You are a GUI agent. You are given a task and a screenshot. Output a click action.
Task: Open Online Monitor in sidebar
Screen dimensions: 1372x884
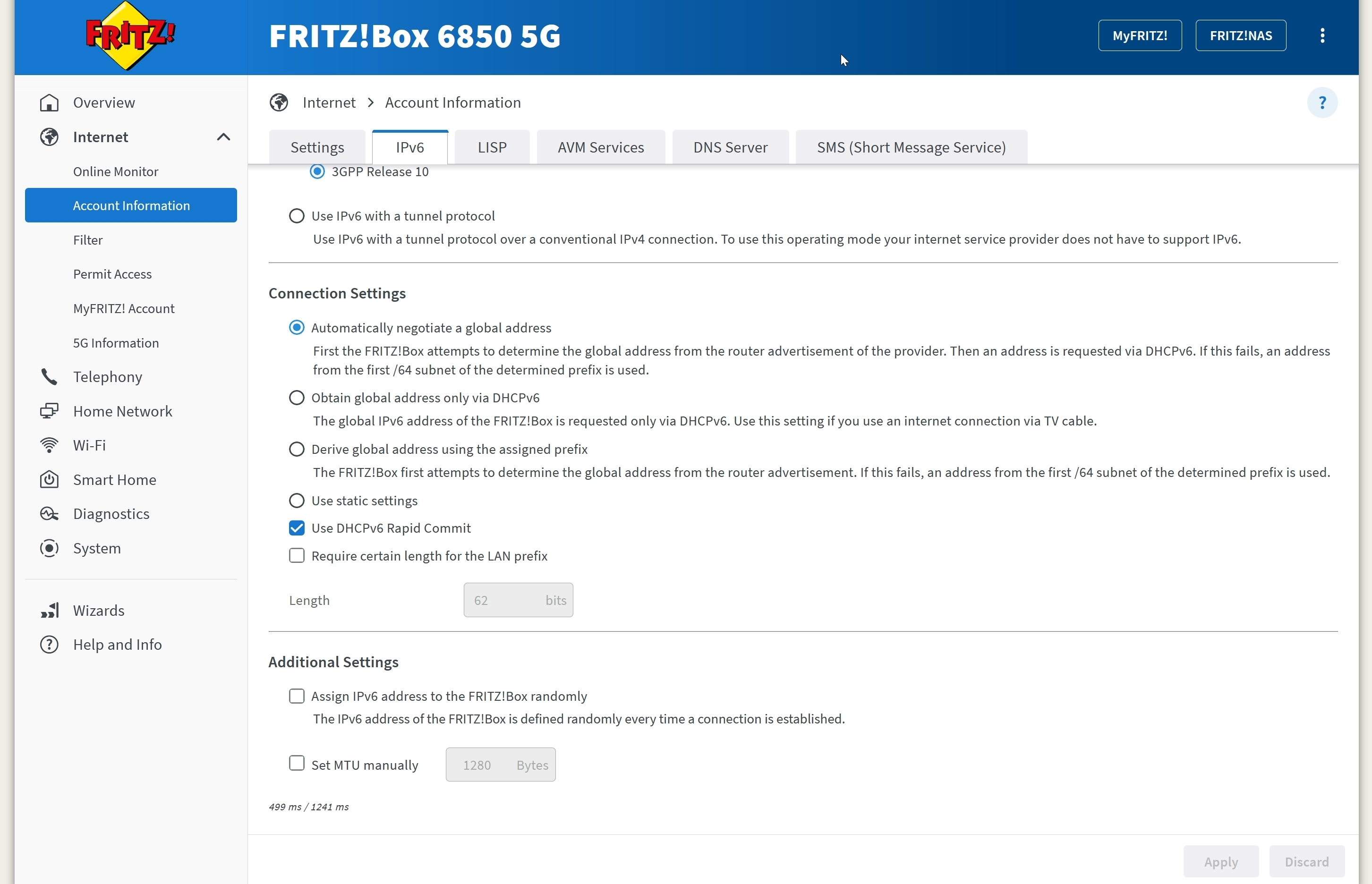coord(131,171)
